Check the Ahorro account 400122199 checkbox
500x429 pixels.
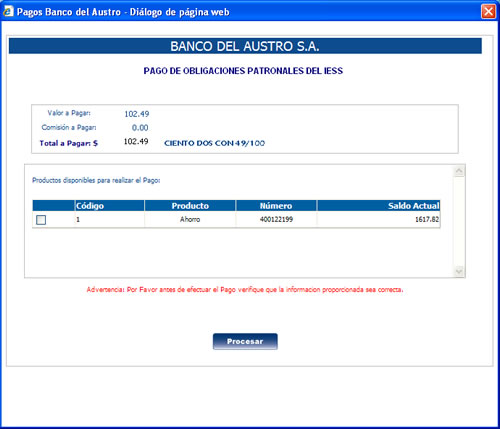point(41,220)
